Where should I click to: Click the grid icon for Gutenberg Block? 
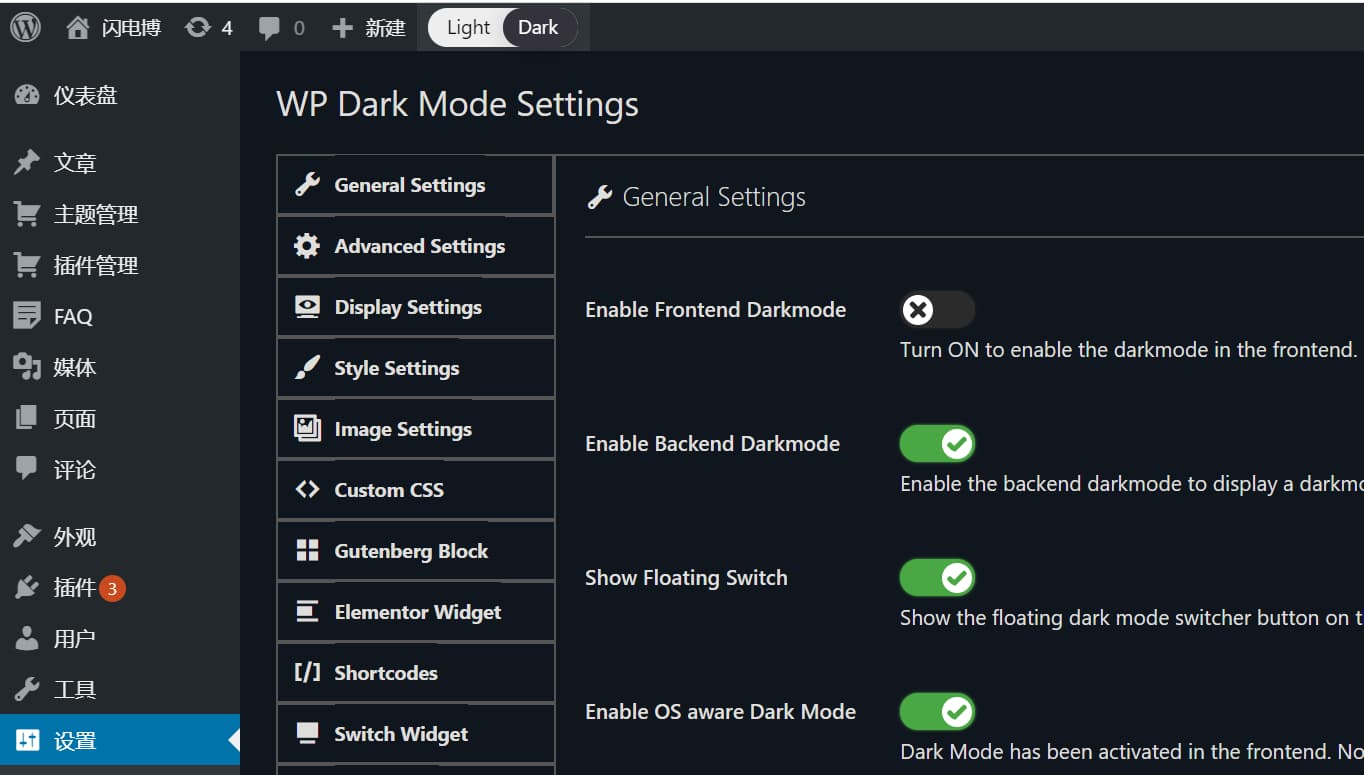pyautogui.click(x=307, y=551)
